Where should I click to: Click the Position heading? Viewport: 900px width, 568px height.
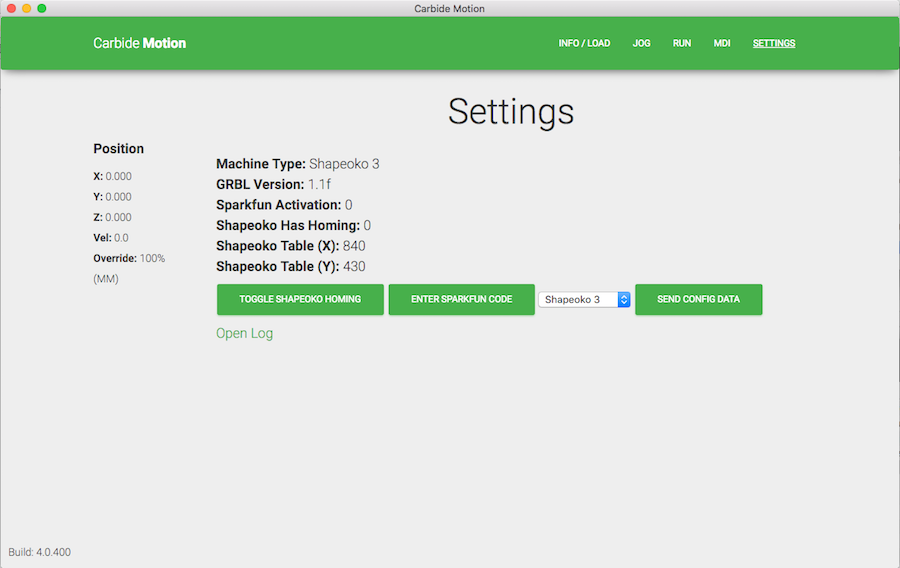click(119, 149)
